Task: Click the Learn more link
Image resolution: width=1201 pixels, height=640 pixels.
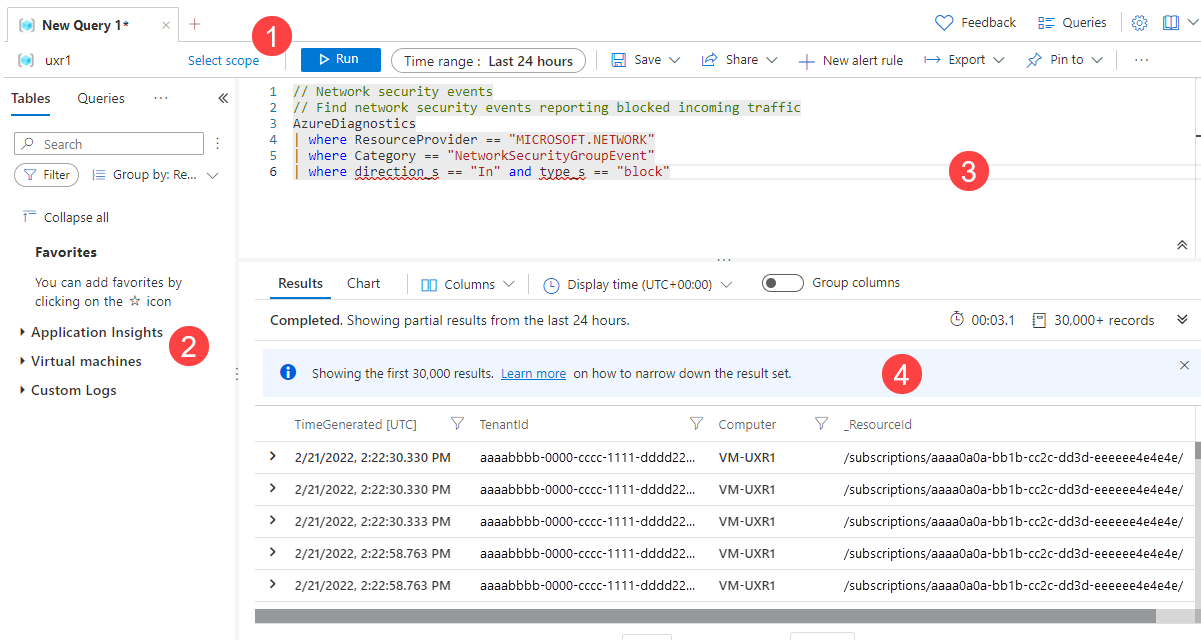Action: (533, 373)
